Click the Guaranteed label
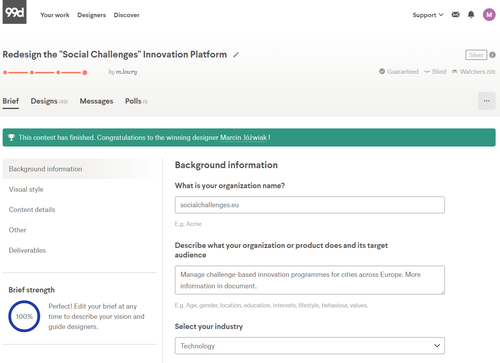The width and height of the screenshot is (500, 363). (x=403, y=72)
